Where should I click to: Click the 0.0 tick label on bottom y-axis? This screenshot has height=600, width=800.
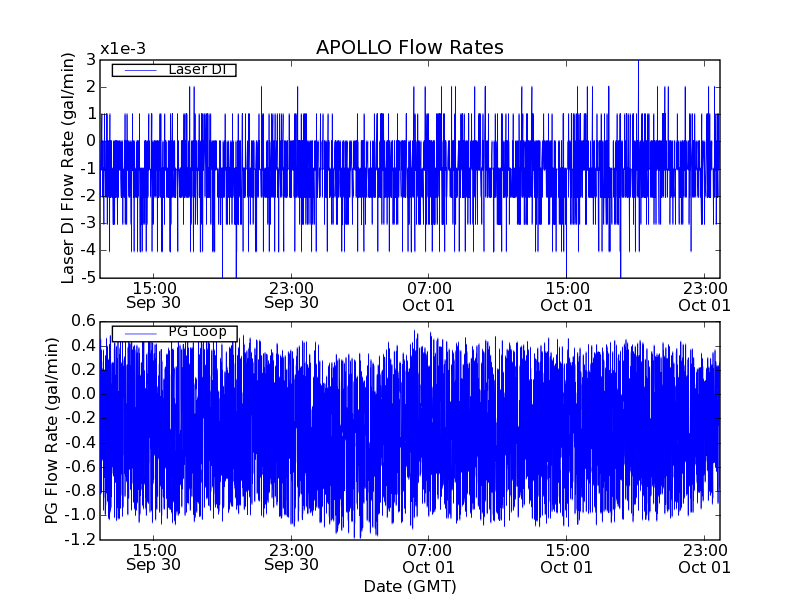(84, 394)
